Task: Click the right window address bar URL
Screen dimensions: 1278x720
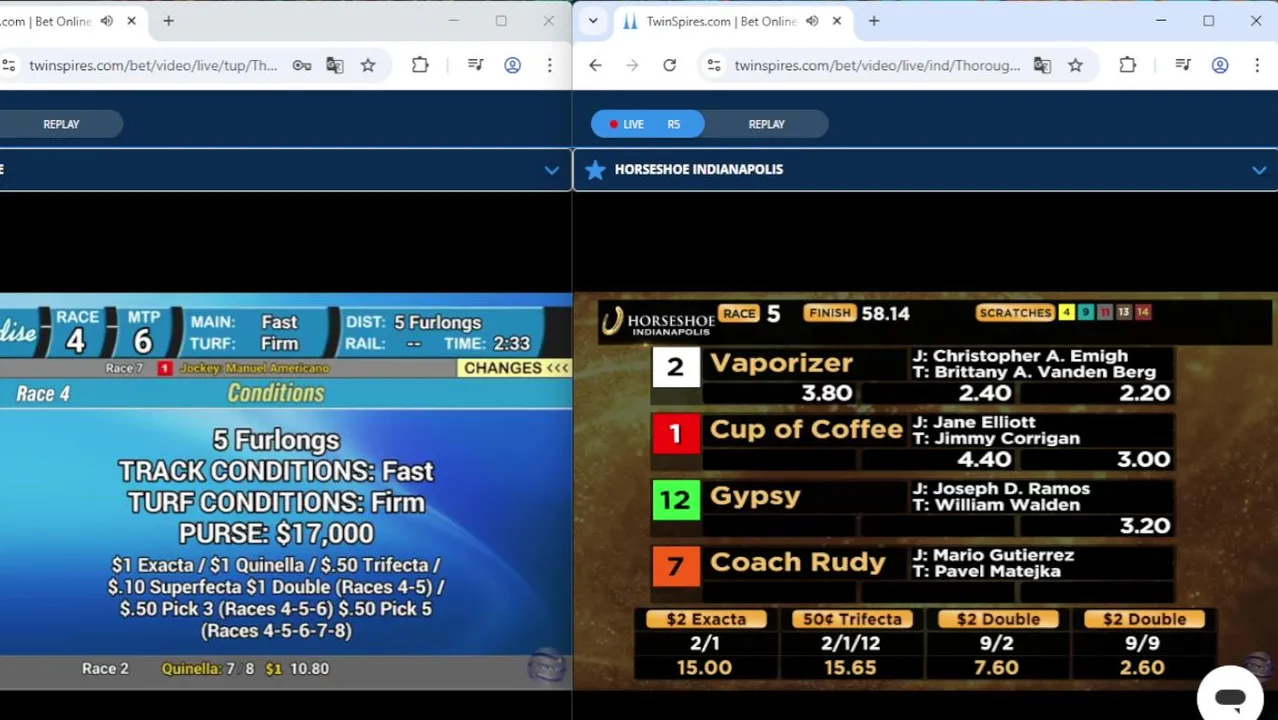Action: 877,65
